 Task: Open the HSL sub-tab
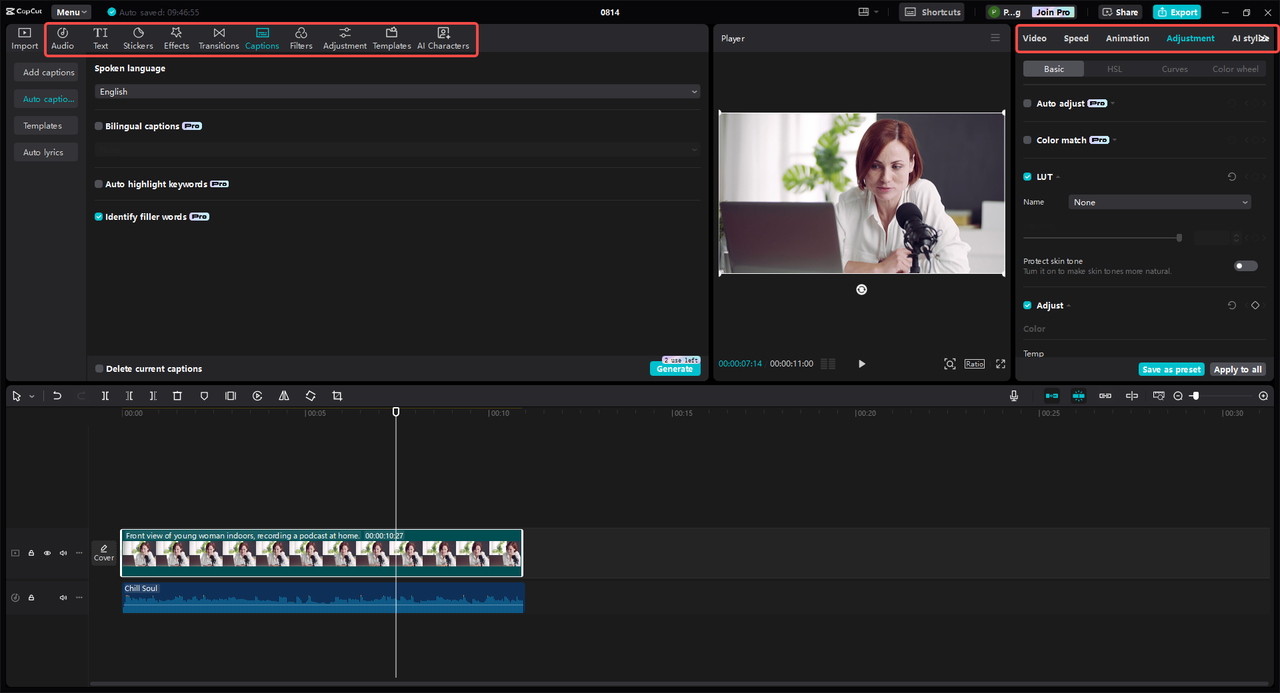pos(1114,69)
